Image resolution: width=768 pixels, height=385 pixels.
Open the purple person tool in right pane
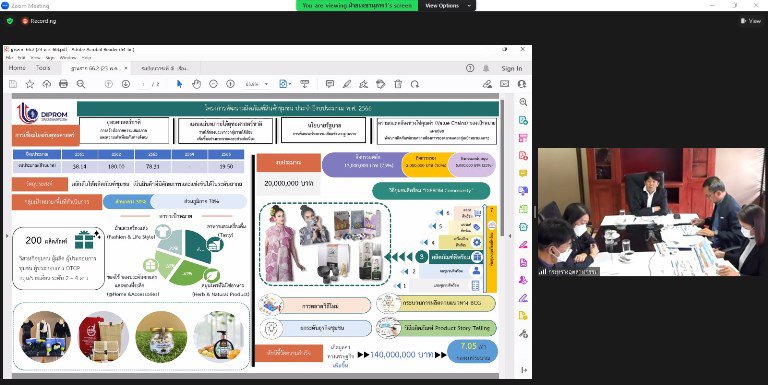(523, 280)
